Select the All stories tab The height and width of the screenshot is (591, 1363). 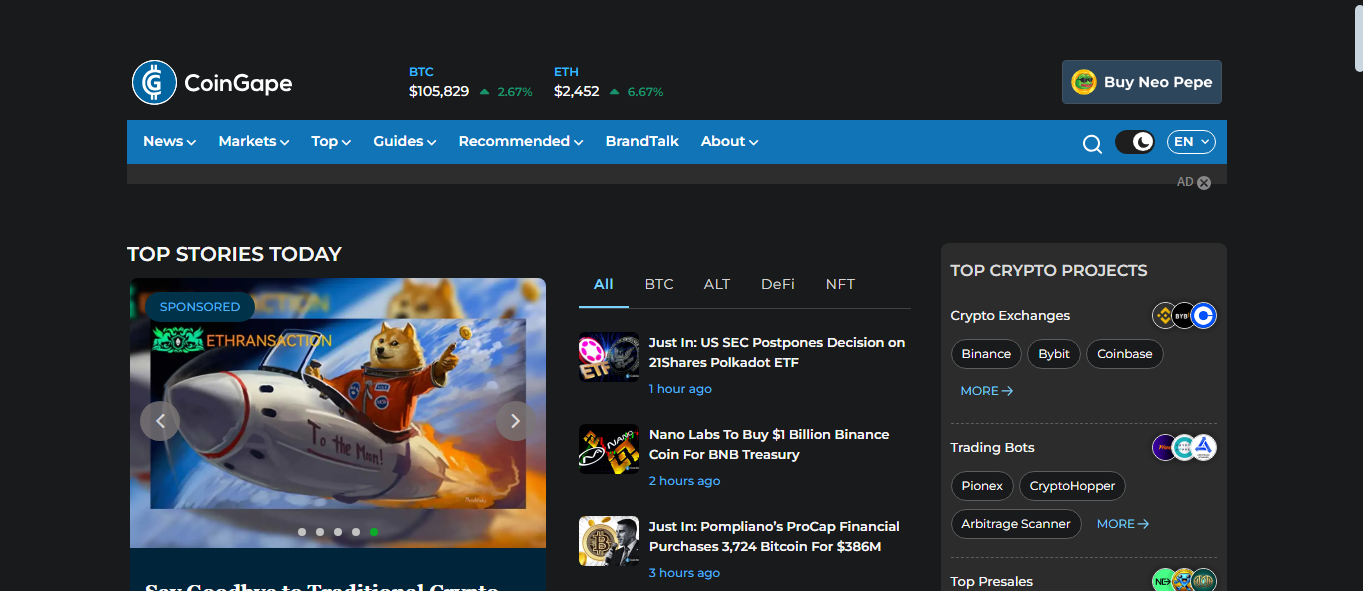603,285
